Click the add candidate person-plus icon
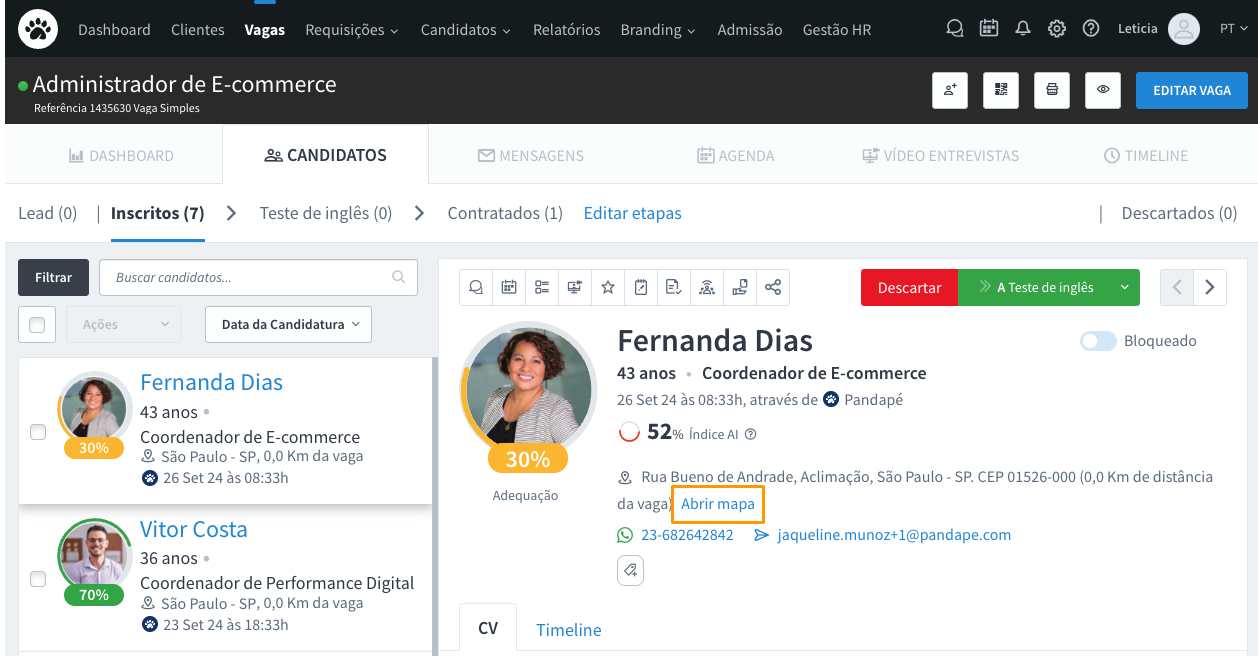 tap(950, 90)
